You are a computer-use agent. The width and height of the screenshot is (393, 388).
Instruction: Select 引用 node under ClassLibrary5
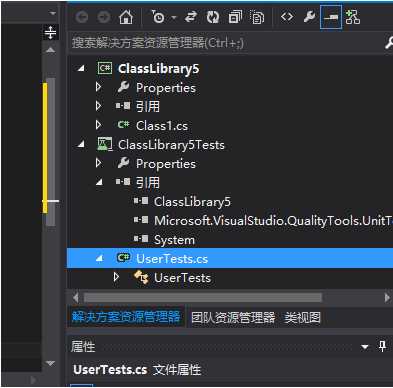[x=148, y=107]
